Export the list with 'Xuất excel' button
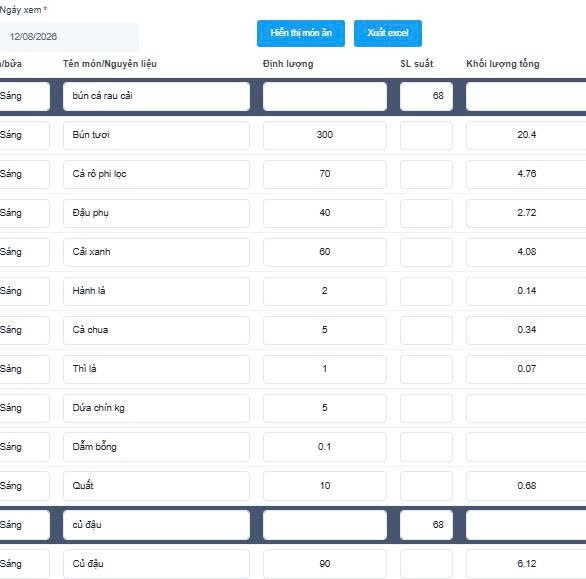The height and width of the screenshot is (579, 586). tap(388, 33)
